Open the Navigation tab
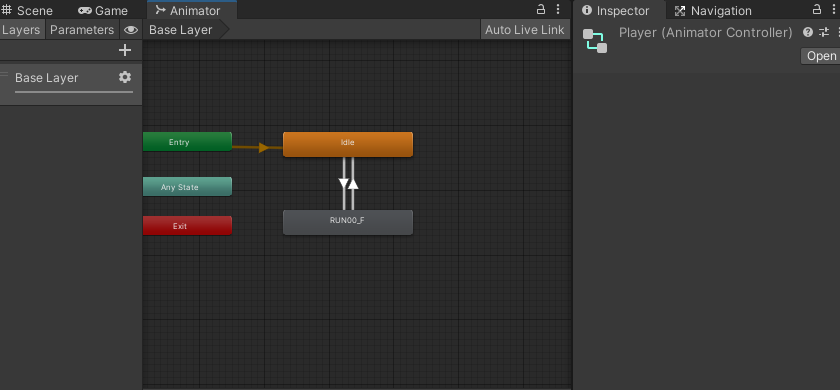The height and width of the screenshot is (390, 840). tap(713, 11)
